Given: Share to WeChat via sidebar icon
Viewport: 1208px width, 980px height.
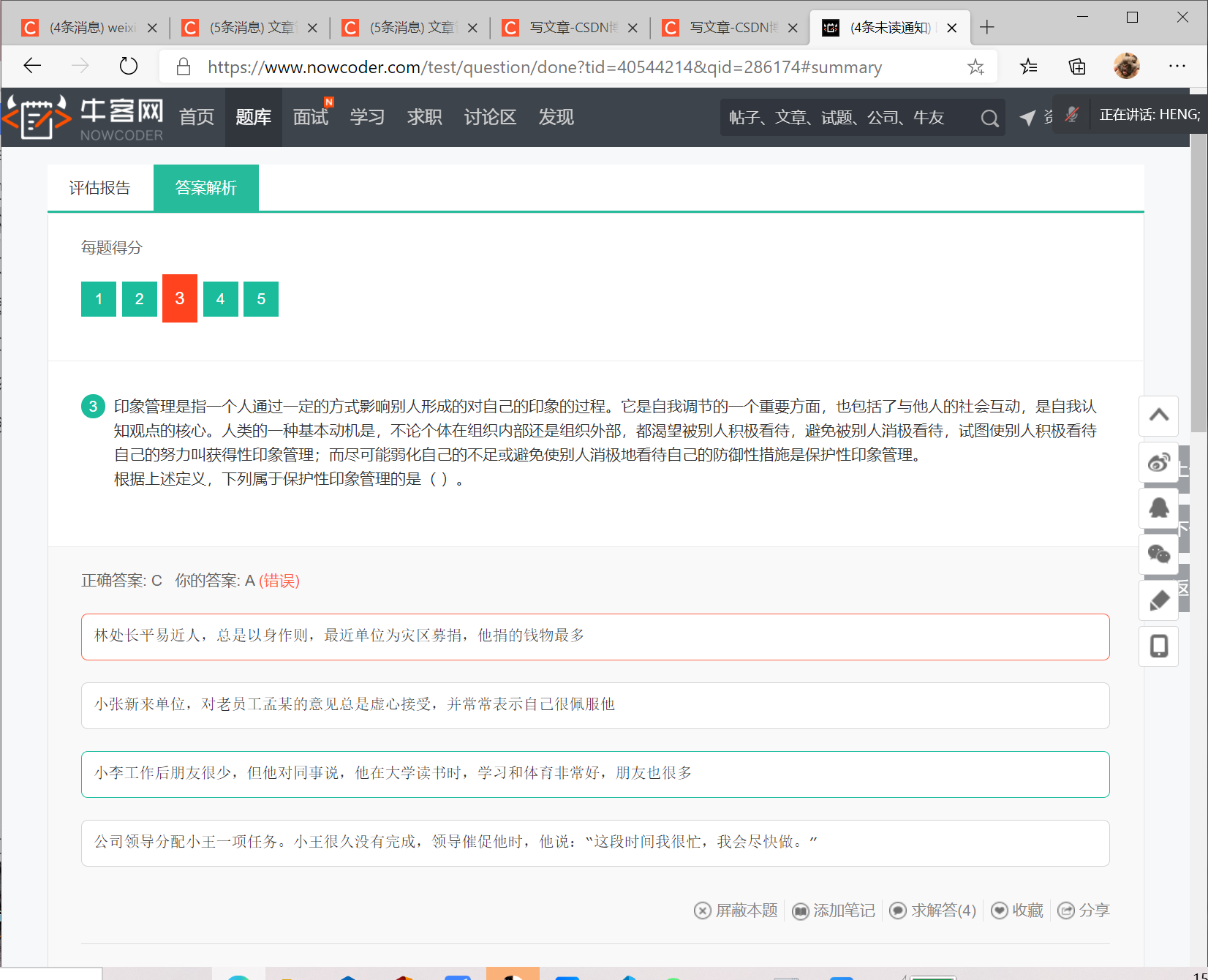Looking at the screenshot, I should 1158,554.
